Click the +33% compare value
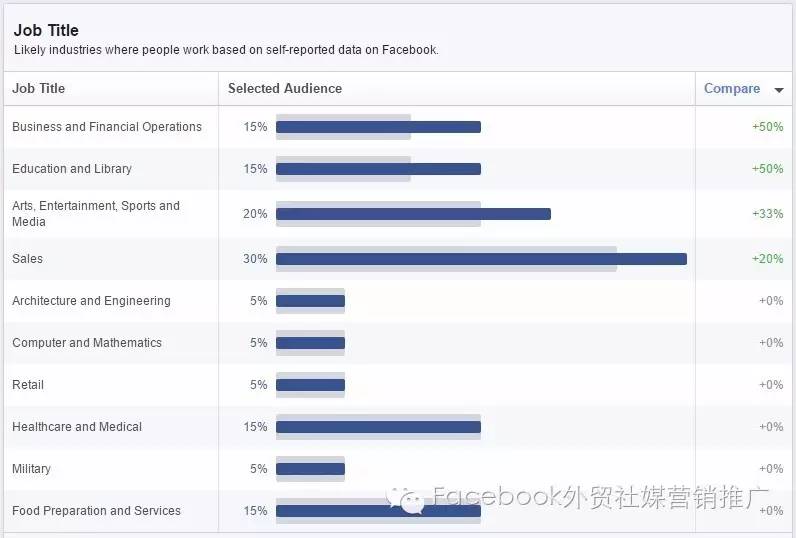The image size is (796, 538). pos(768,214)
